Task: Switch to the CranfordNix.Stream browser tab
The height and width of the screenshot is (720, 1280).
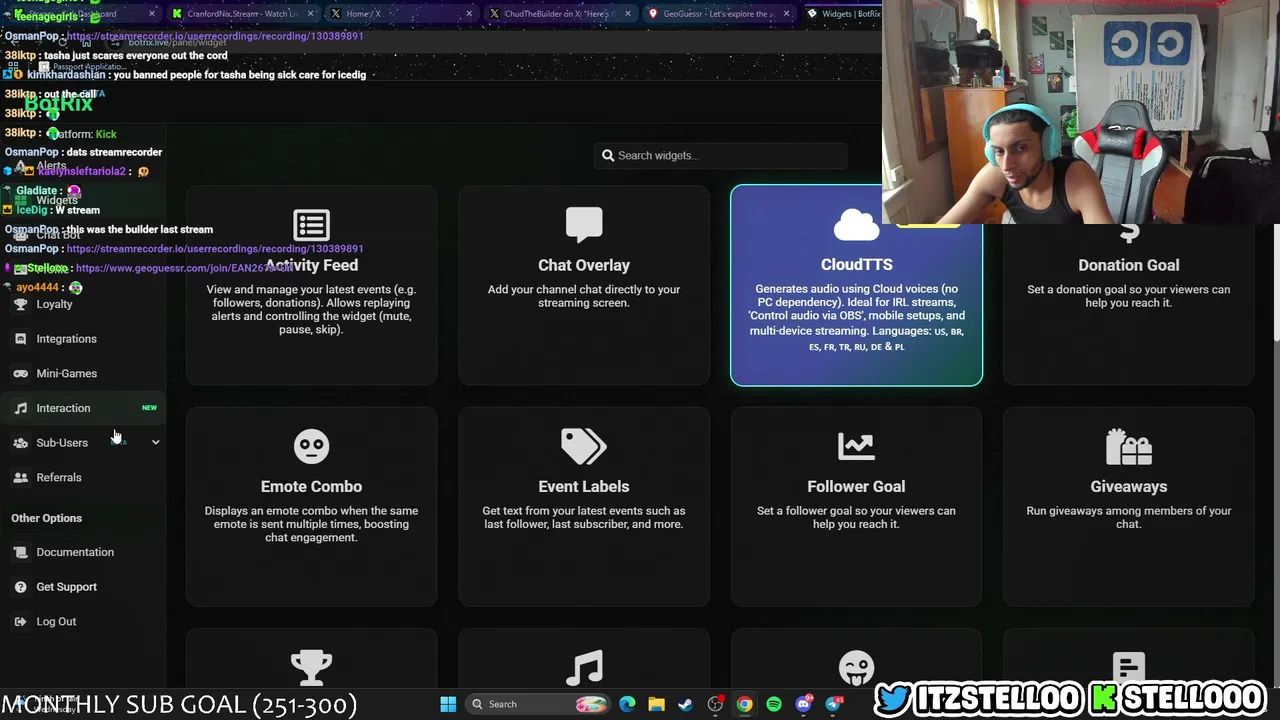Action: (x=243, y=13)
